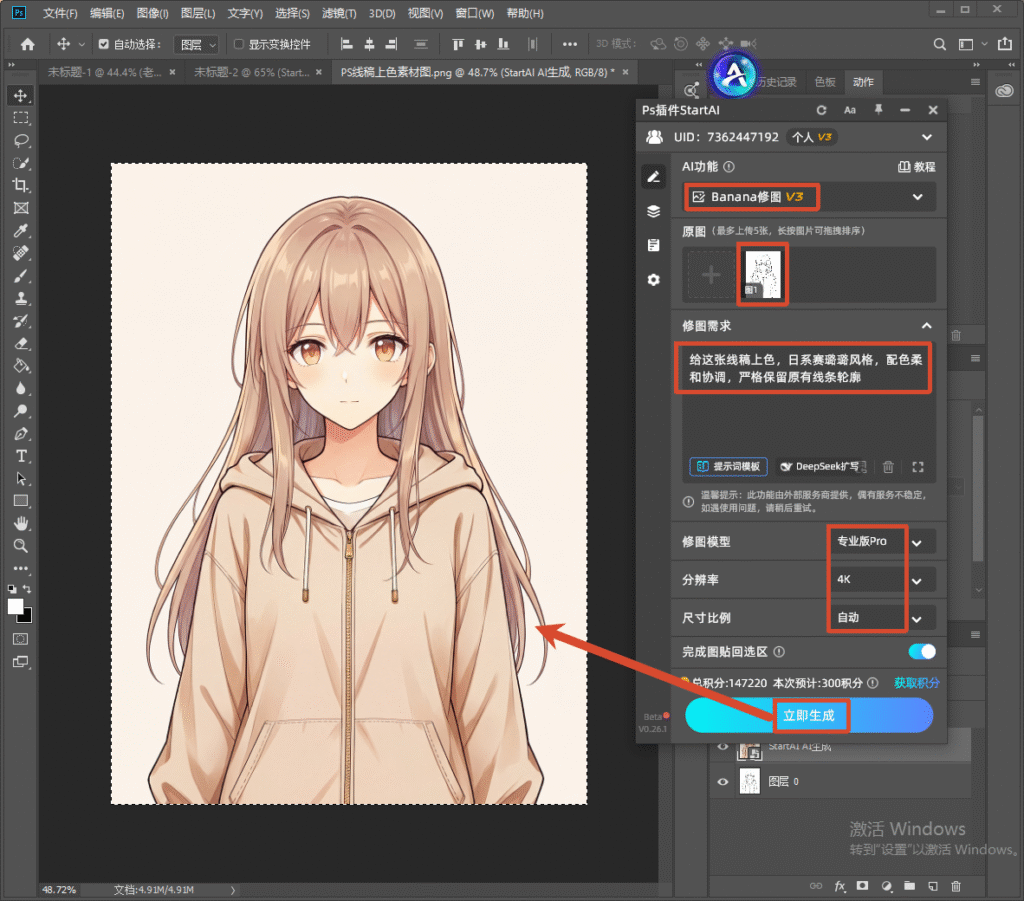The width and height of the screenshot is (1024, 901).
Task: Toggle the 完成图贴回选区 switch
Action: (x=921, y=652)
